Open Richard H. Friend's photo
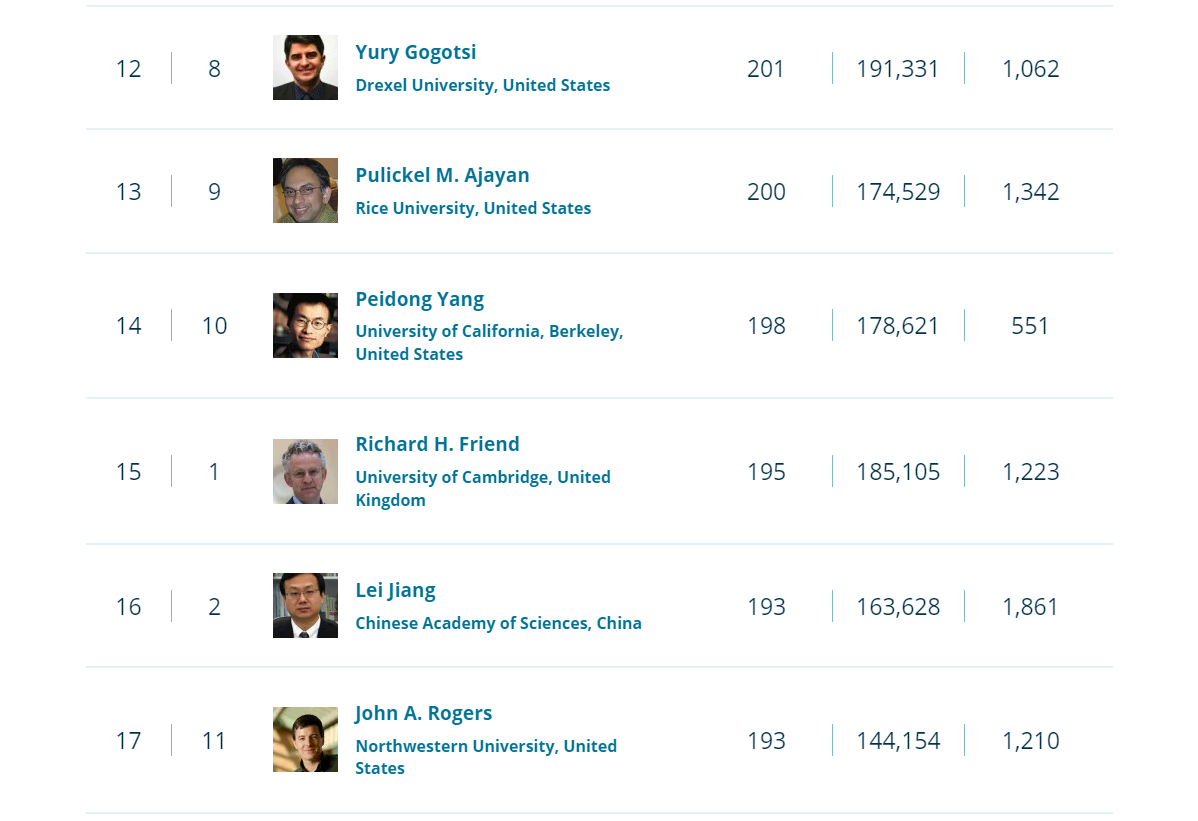This screenshot has width=1198, height=821. pyautogui.click(x=305, y=471)
